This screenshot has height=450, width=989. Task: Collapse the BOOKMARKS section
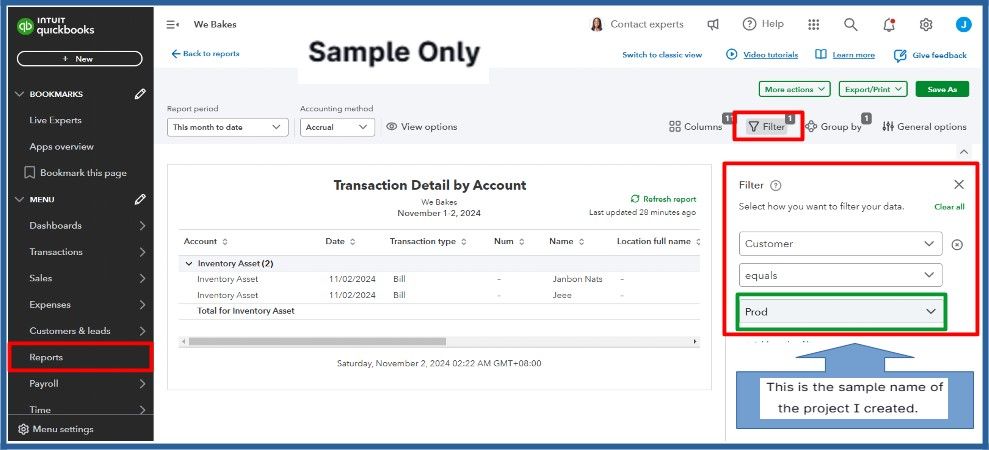(x=20, y=94)
